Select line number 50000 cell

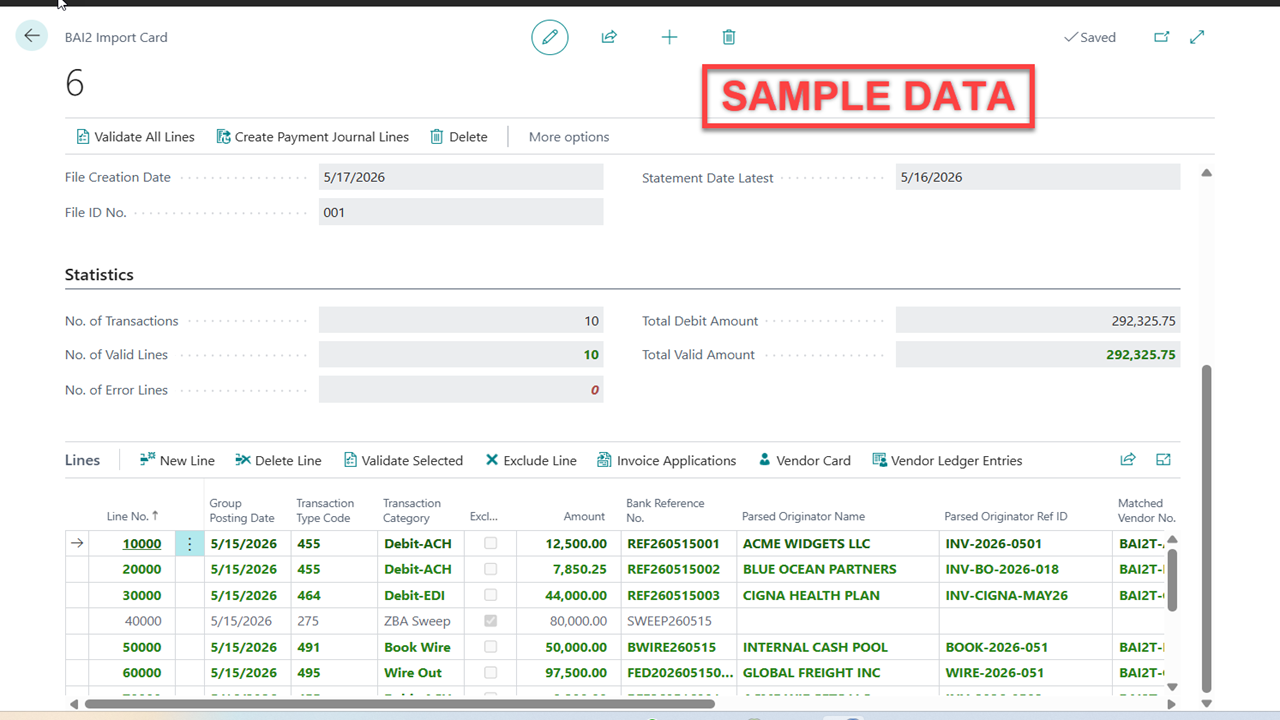click(x=132, y=647)
